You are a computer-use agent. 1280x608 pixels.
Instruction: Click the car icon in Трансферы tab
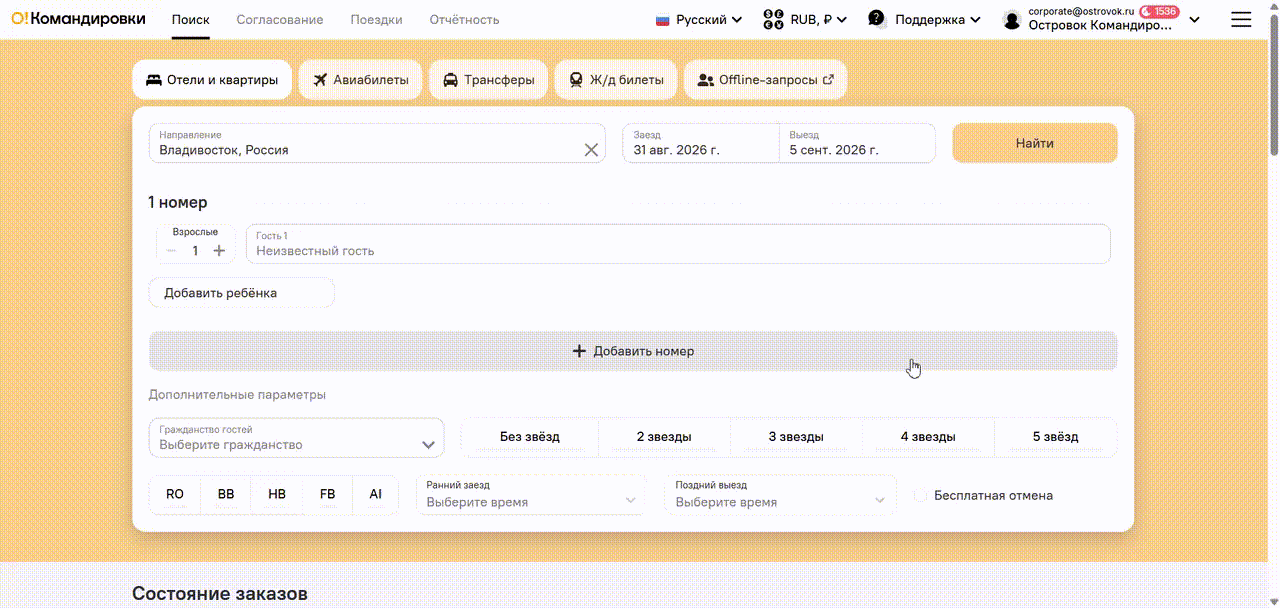[451, 80]
